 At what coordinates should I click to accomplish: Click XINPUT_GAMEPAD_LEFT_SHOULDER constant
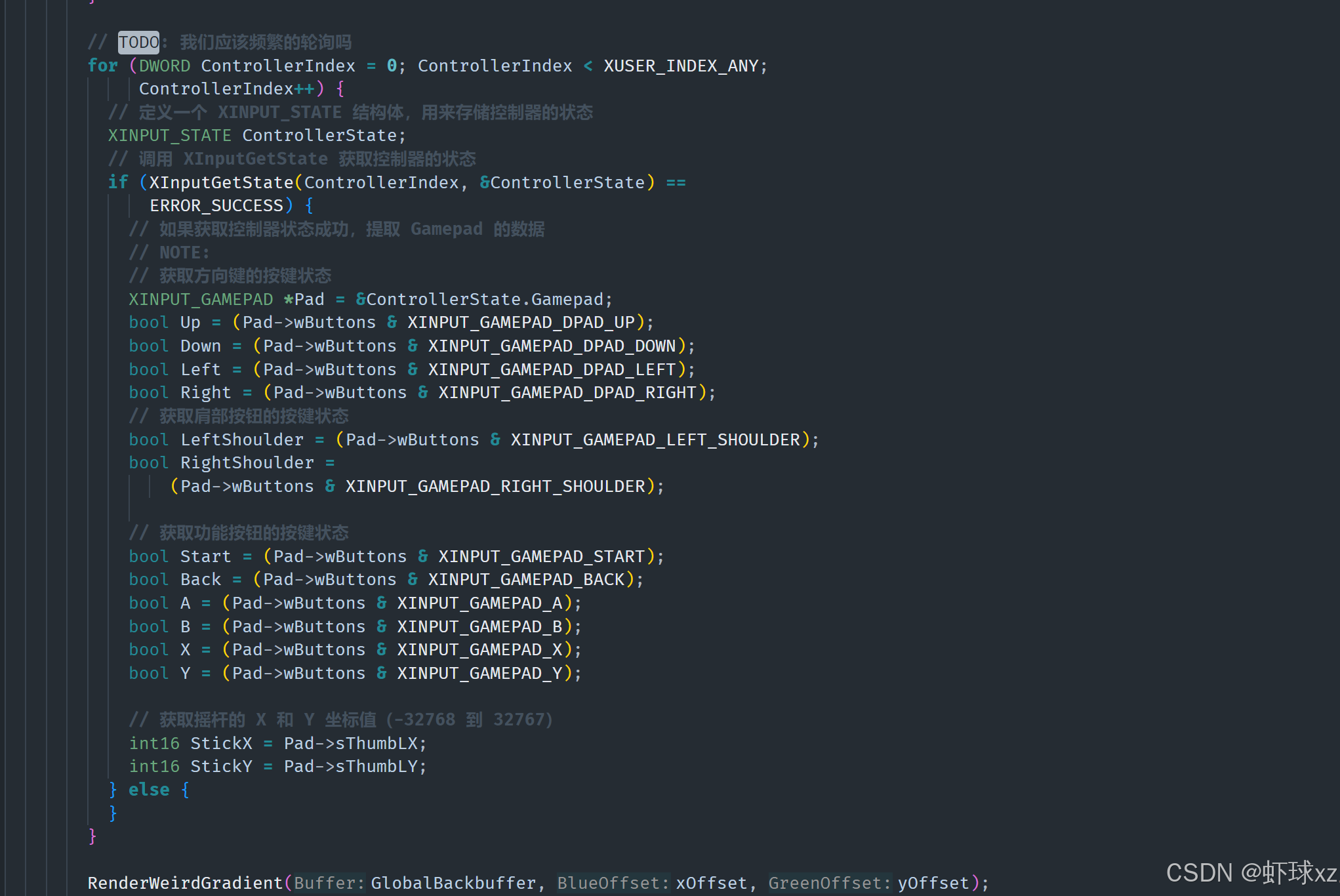(x=655, y=439)
